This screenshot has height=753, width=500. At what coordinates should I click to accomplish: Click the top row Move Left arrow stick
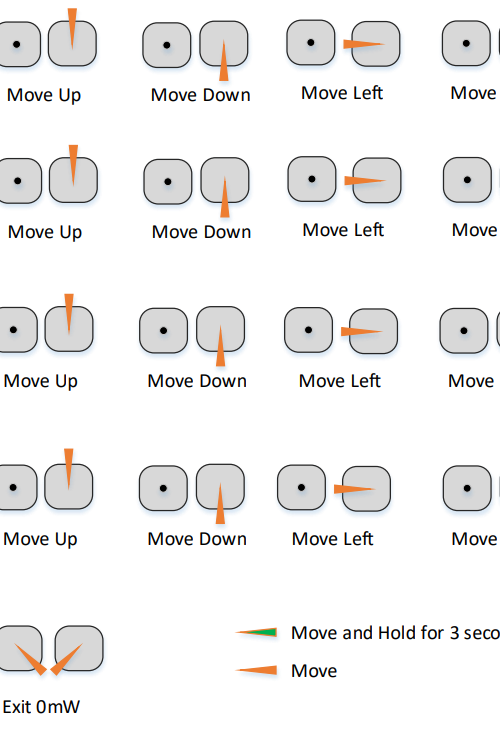point(376,44)
